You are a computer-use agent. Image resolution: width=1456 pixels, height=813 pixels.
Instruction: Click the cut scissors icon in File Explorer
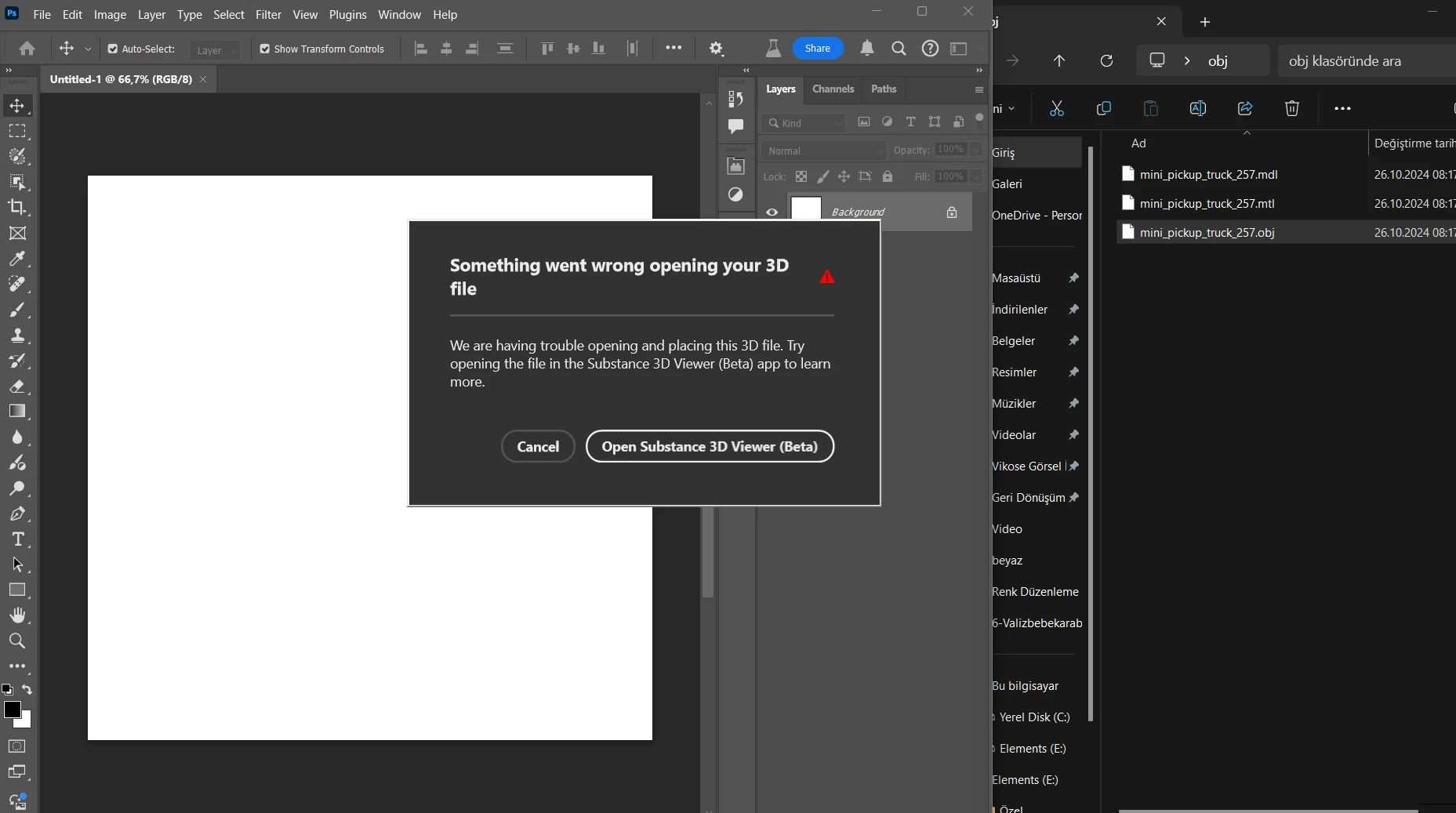pos(1057,108)
